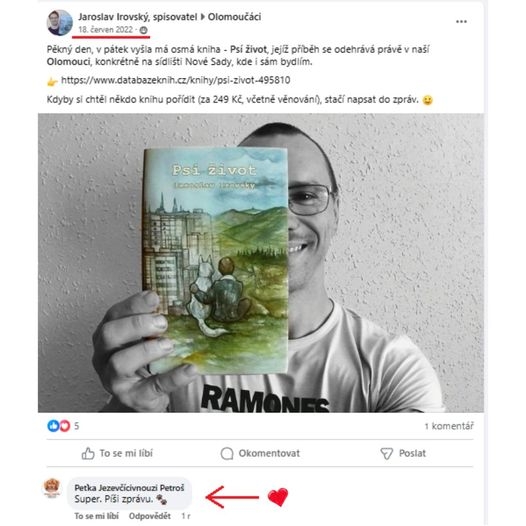526x526 pixels.
Task: Open the Olomoučáci group link
Action: tap(234, 17)
